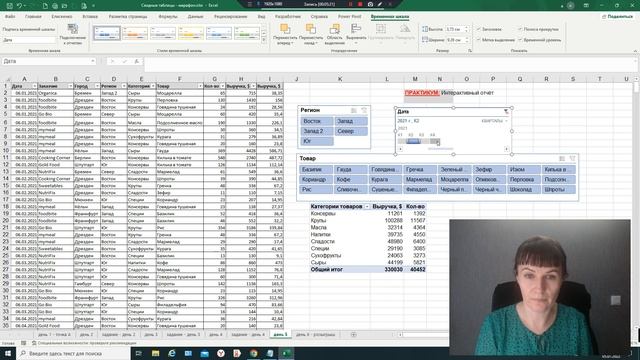
Task: Expand the timeline styles gallery
Action: click(x=264, y=40)
